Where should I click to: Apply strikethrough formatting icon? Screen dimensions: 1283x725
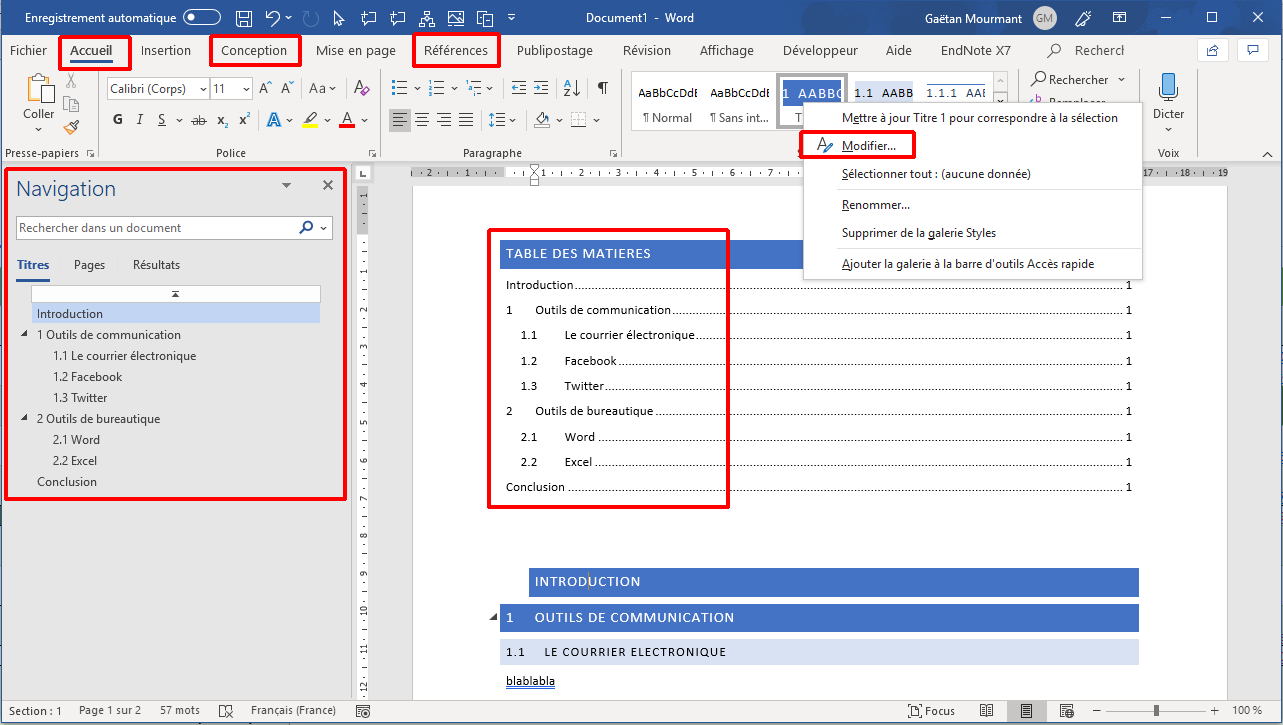(198, 120)
